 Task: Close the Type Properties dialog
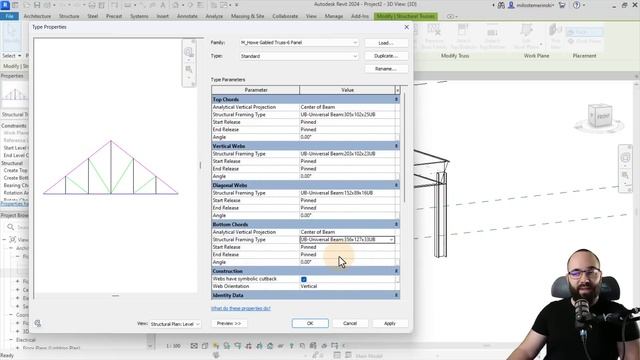tap(407, 27)
